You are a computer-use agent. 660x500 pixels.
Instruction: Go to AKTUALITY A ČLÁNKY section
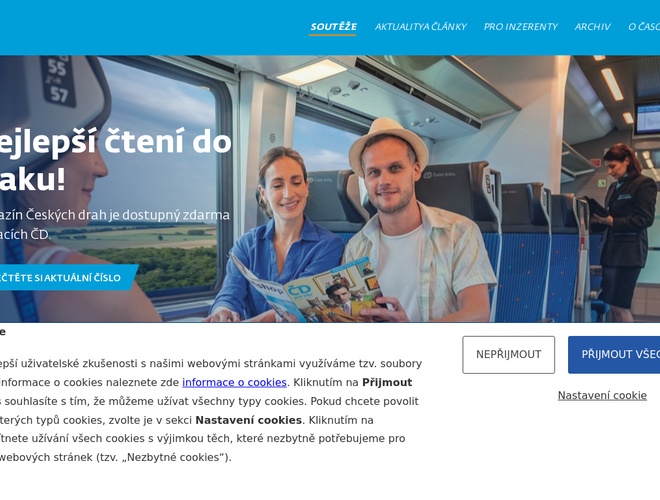[x=420, y=27]
